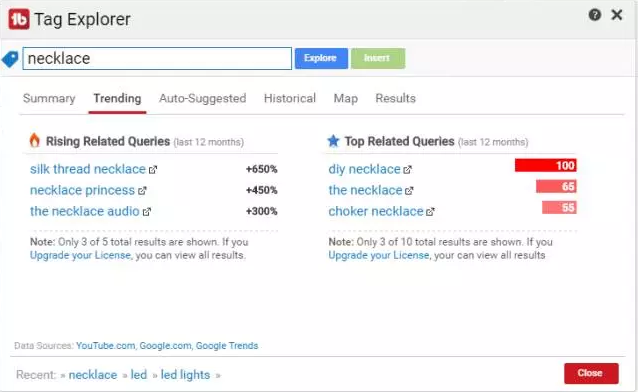
Task: Open the top query 'the necklace' link
Action: pos(365,190)
